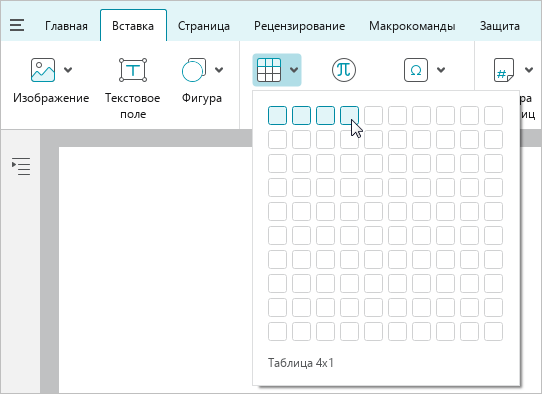
Task: Switch to the Макрокоманды tab
Action: click(x=412, y=26)
